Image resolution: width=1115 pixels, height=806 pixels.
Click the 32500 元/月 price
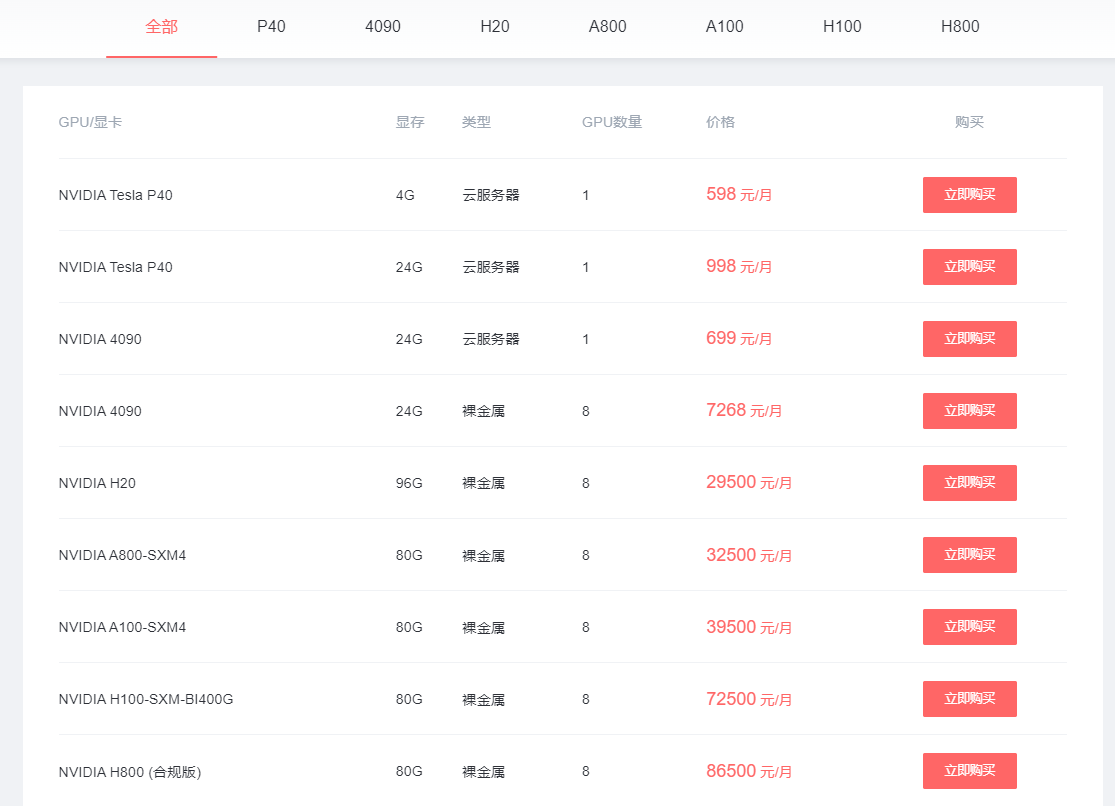pyautogui.click(x=749, y=555)
